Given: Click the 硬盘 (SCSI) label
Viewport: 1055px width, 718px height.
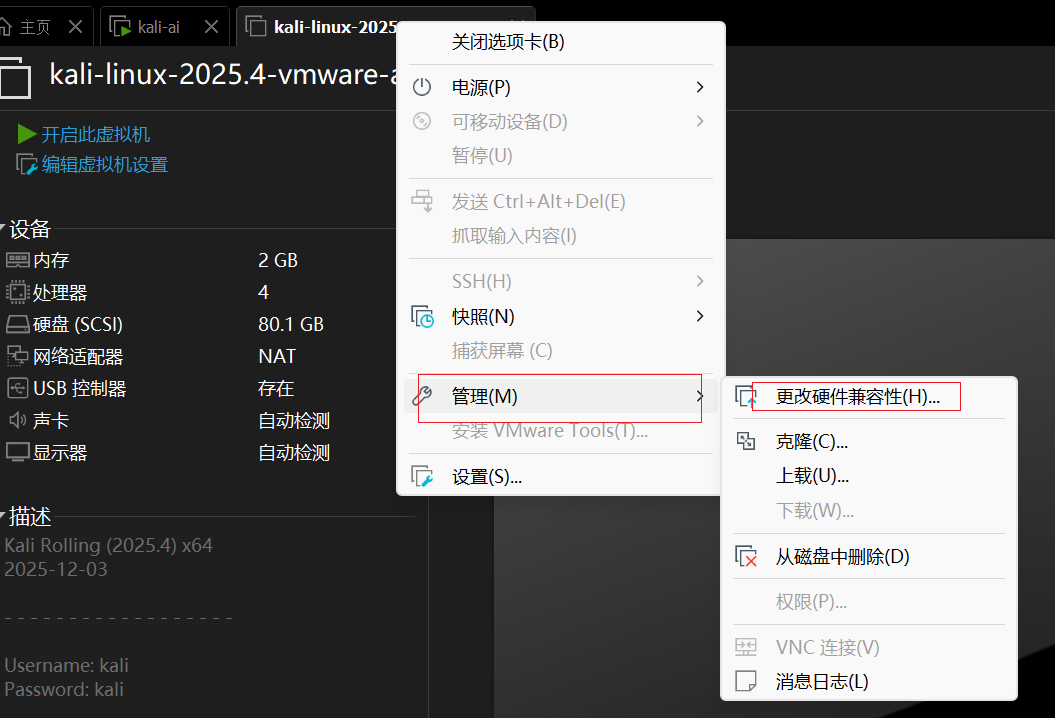Looking at the screenshot, I should 78,324.
